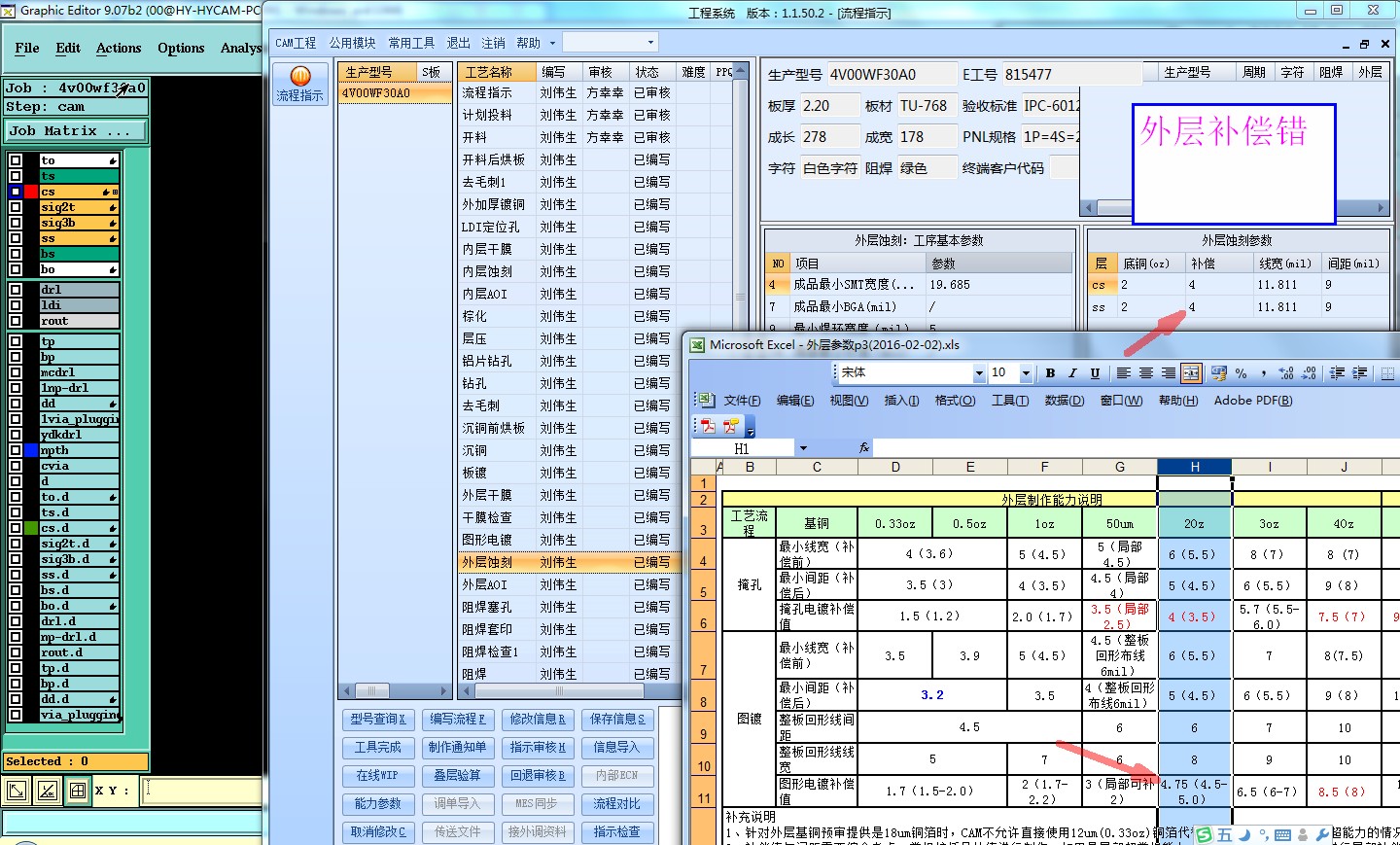The image size is (1400, 845).
Task: Open the 格式(O) menu in Excel
Action: (955, 401)
